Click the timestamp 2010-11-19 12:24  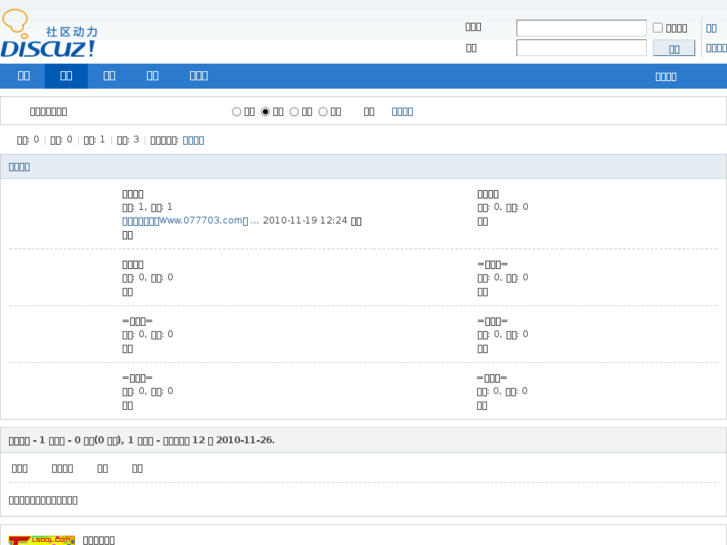pos(305,220)
